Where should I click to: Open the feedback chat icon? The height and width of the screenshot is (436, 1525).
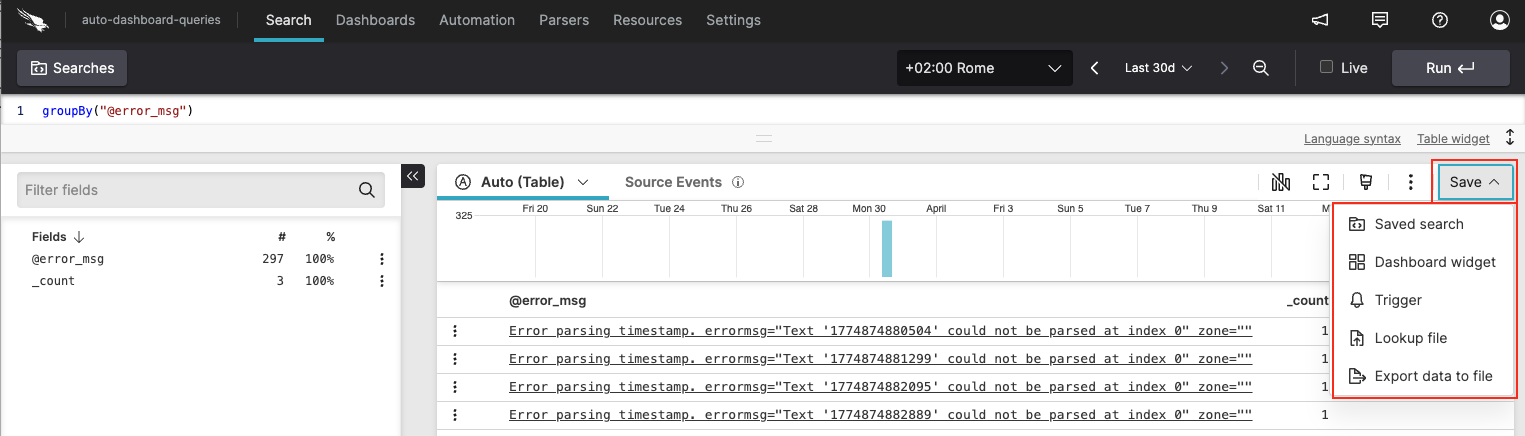[x=1380, y=20]
